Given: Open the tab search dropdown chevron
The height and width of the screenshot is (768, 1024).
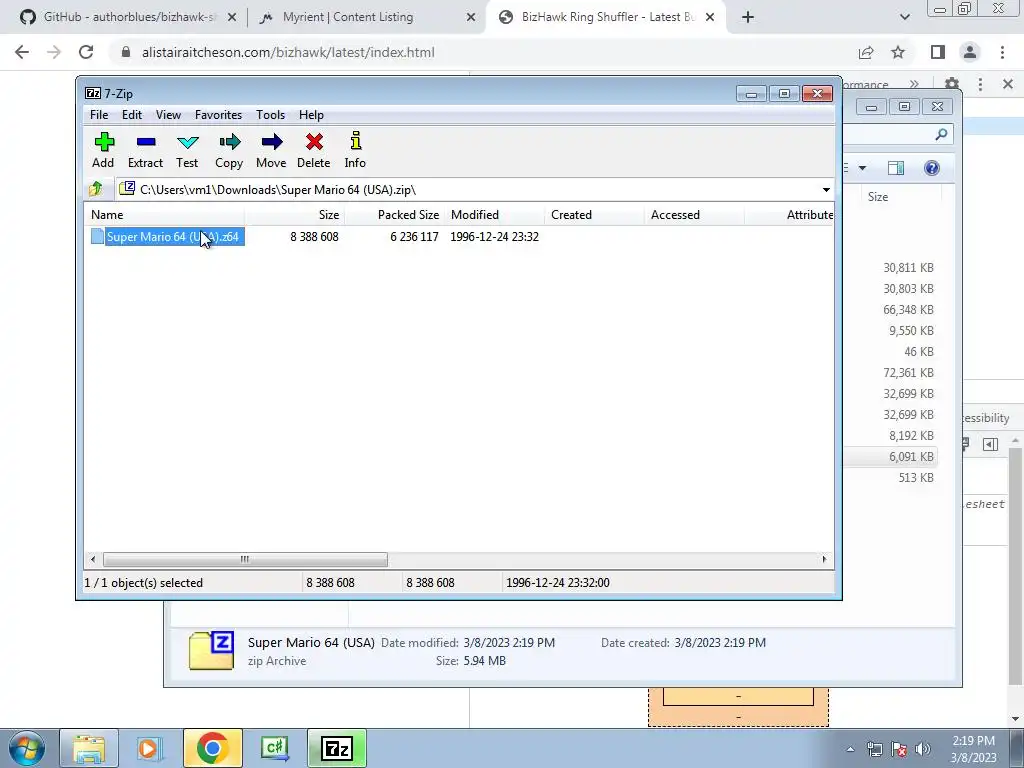Looking at the screenshot, I should (x=904, y=18).
